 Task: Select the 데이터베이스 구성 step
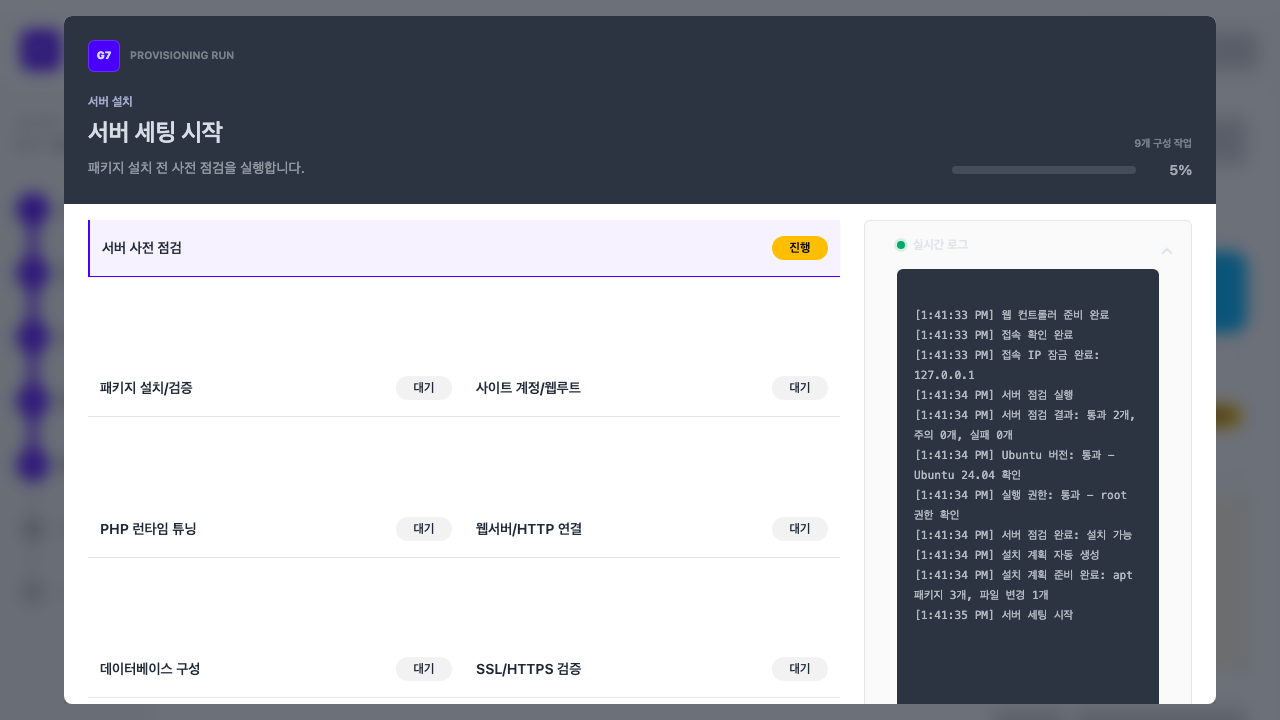click(276, 669)
